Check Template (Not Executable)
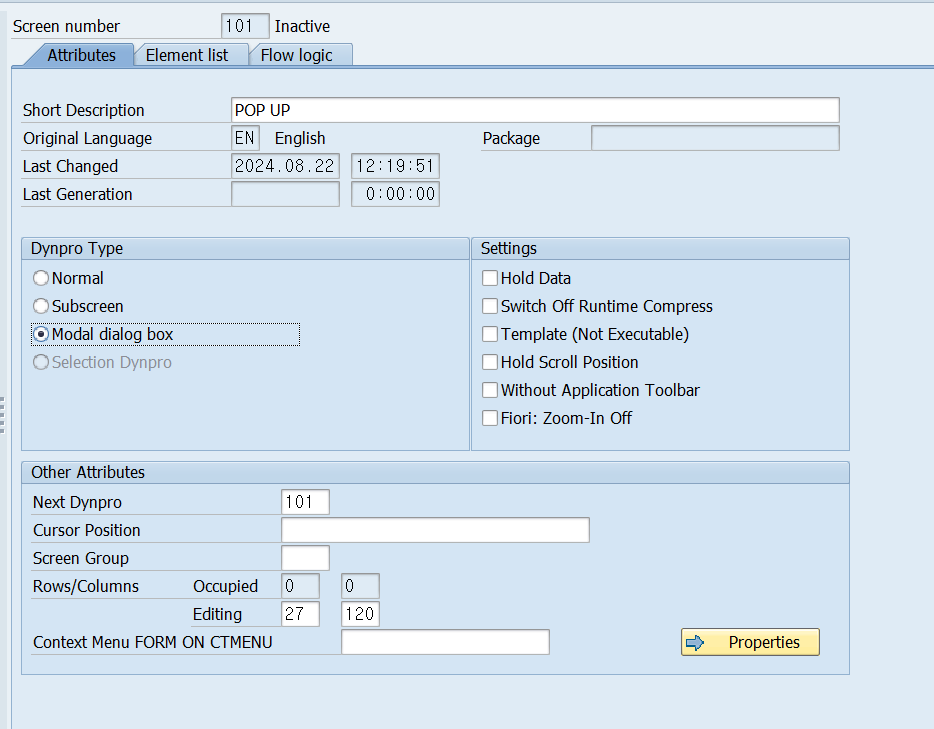Viewport: 934px width, 729px height. [490, 334]
